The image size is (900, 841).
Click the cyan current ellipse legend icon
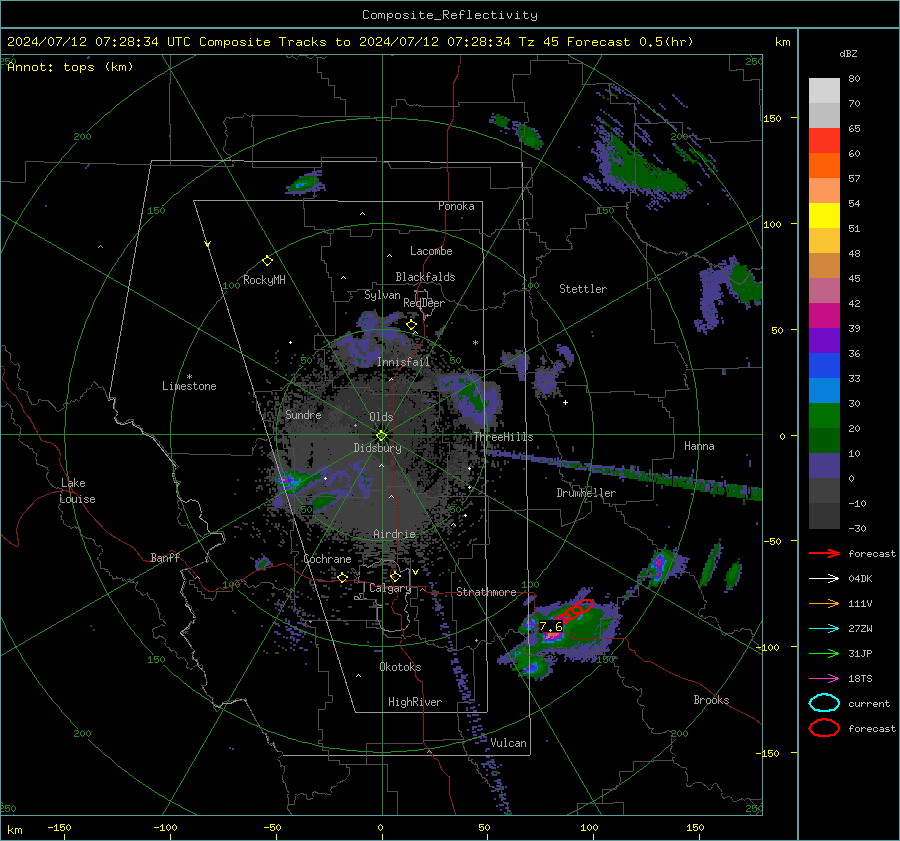point(824,703)
